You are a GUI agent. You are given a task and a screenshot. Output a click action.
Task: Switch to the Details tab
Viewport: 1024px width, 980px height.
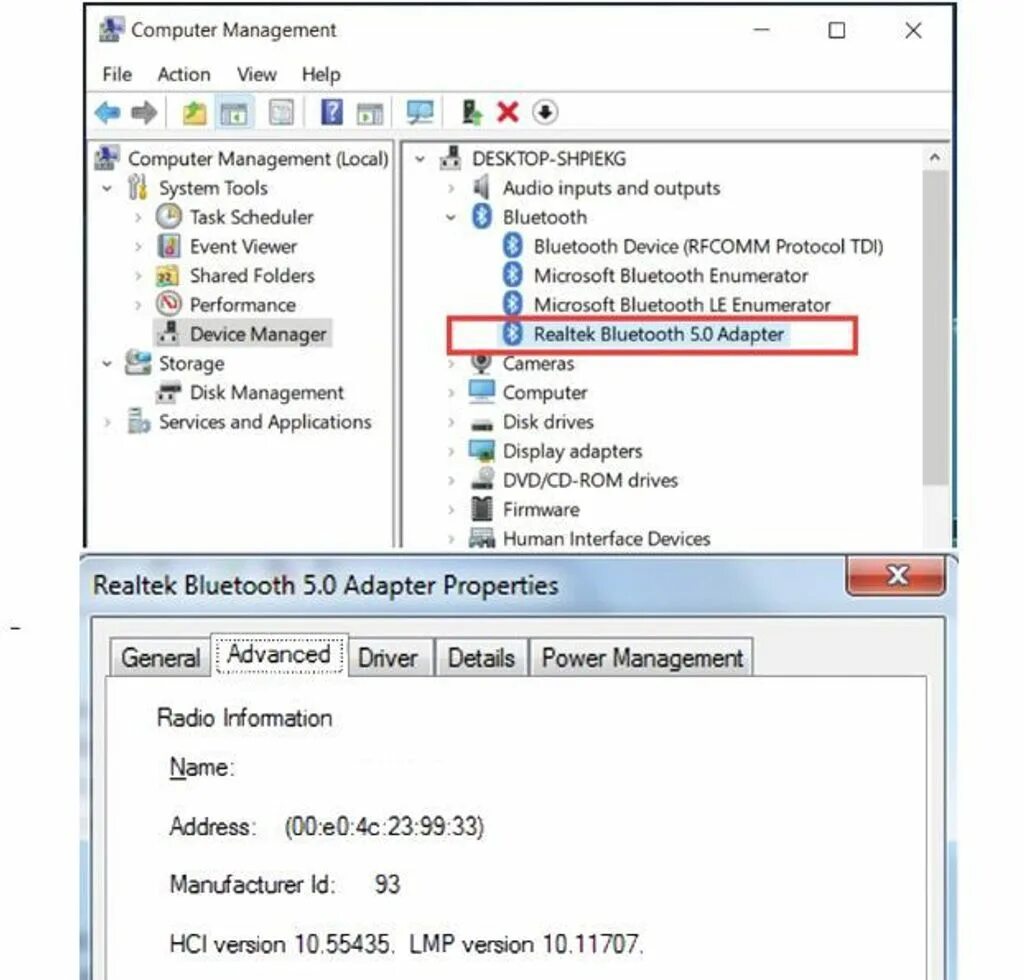click(x=481, y=657)
